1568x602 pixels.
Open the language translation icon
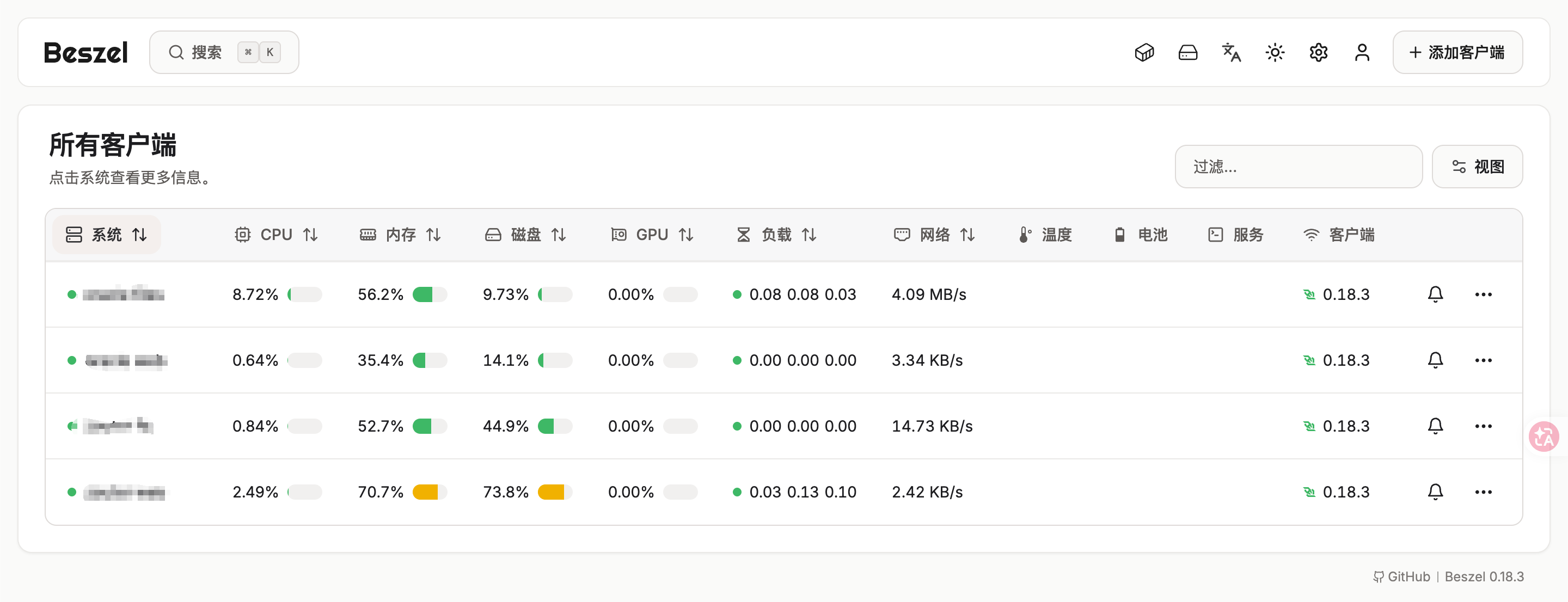1231,52
